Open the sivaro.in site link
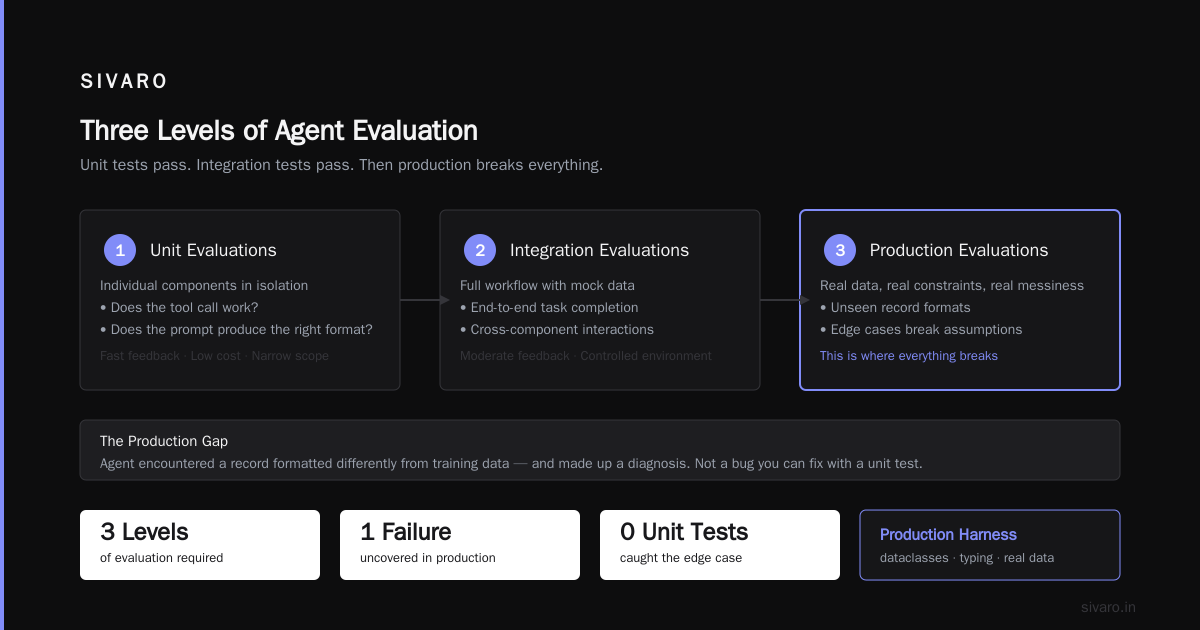The image size is (1200, 630). click(1108, 607)
